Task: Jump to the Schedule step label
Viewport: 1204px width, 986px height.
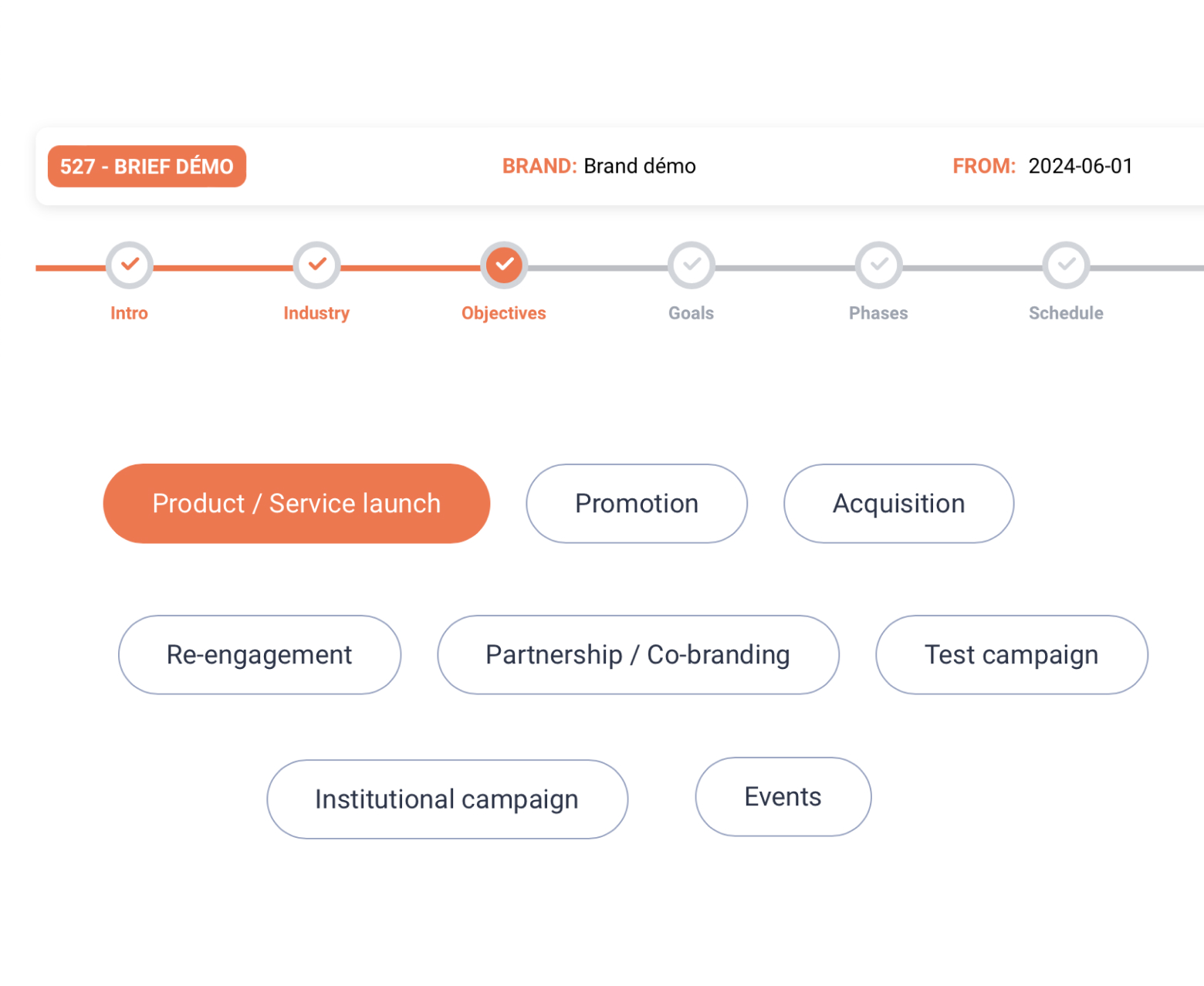Action: click(1066, 313)
